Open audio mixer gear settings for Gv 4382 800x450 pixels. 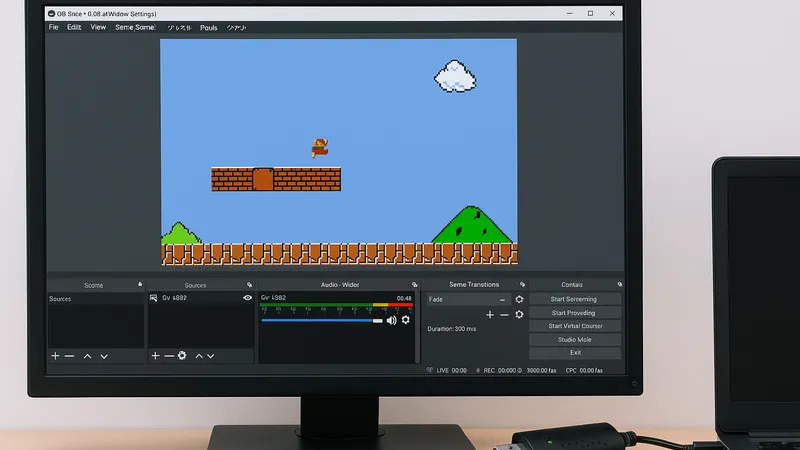click(406, 320)
